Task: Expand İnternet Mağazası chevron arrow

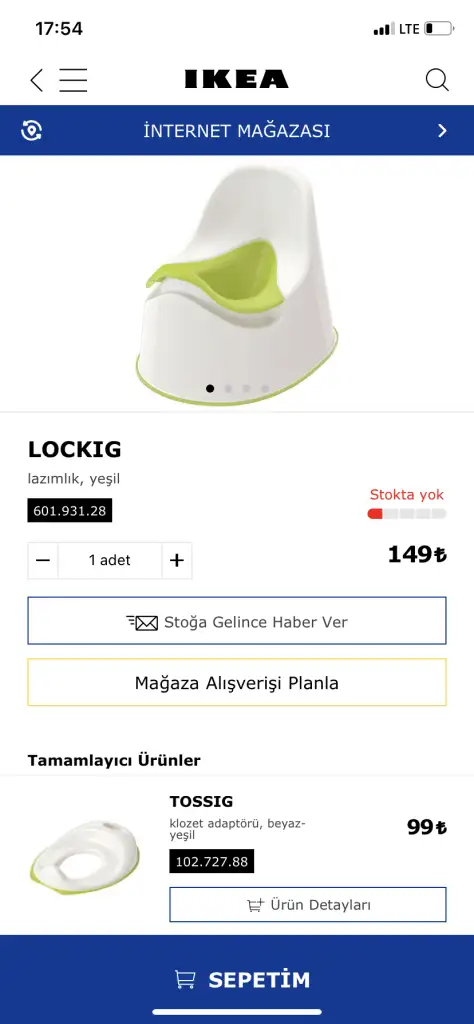Action: pyautogui.click(x=442, y=131)
